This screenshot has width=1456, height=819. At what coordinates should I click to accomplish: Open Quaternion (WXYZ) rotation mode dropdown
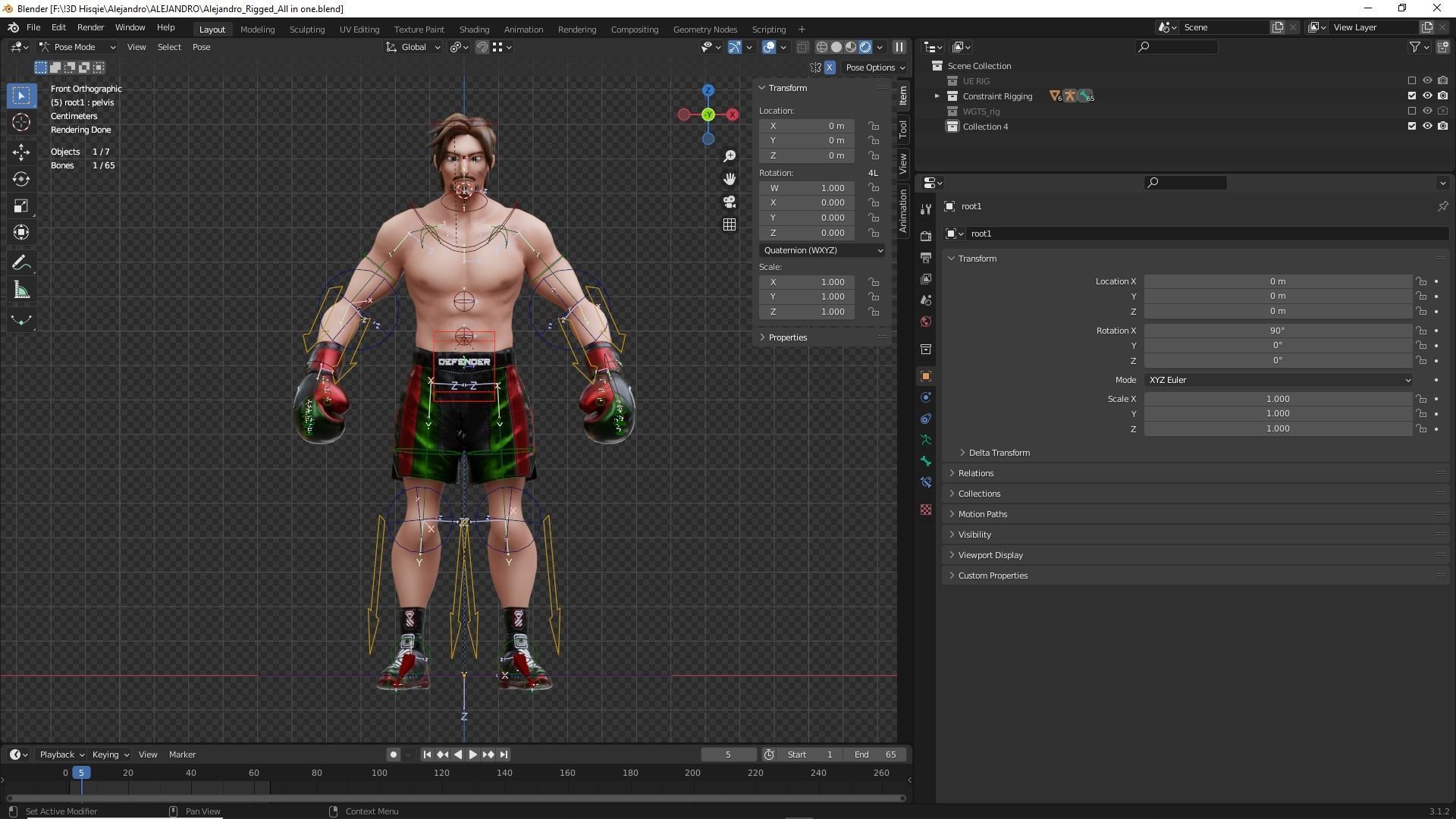822,250
